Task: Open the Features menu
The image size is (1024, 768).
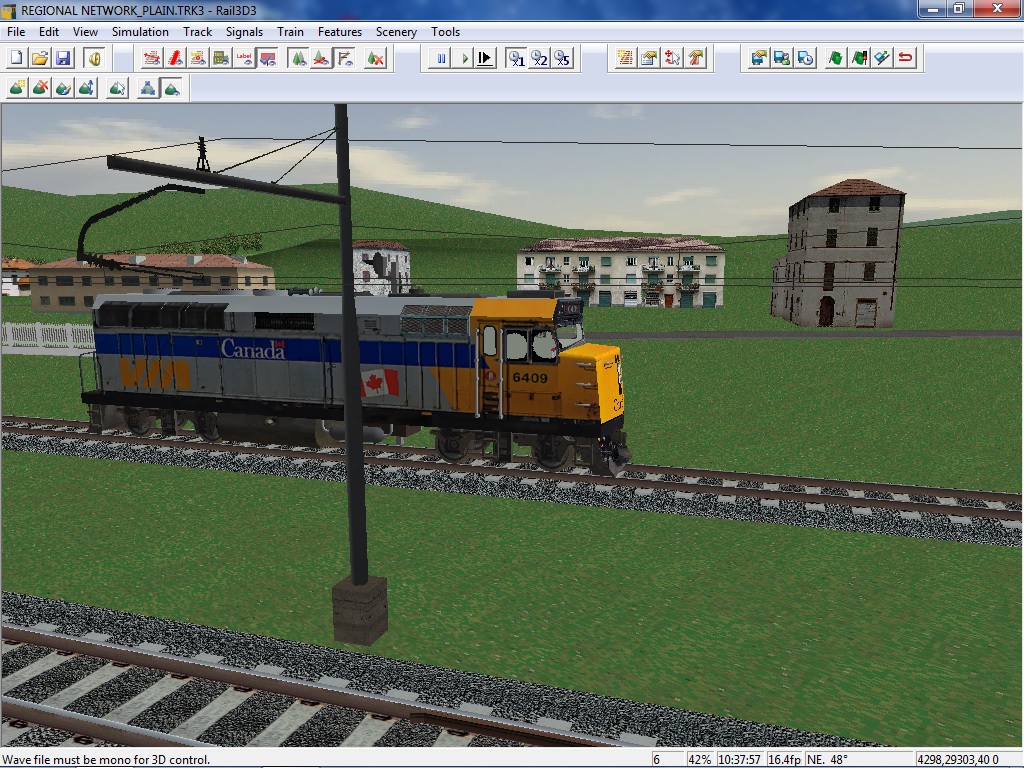Action: [340, 31]
